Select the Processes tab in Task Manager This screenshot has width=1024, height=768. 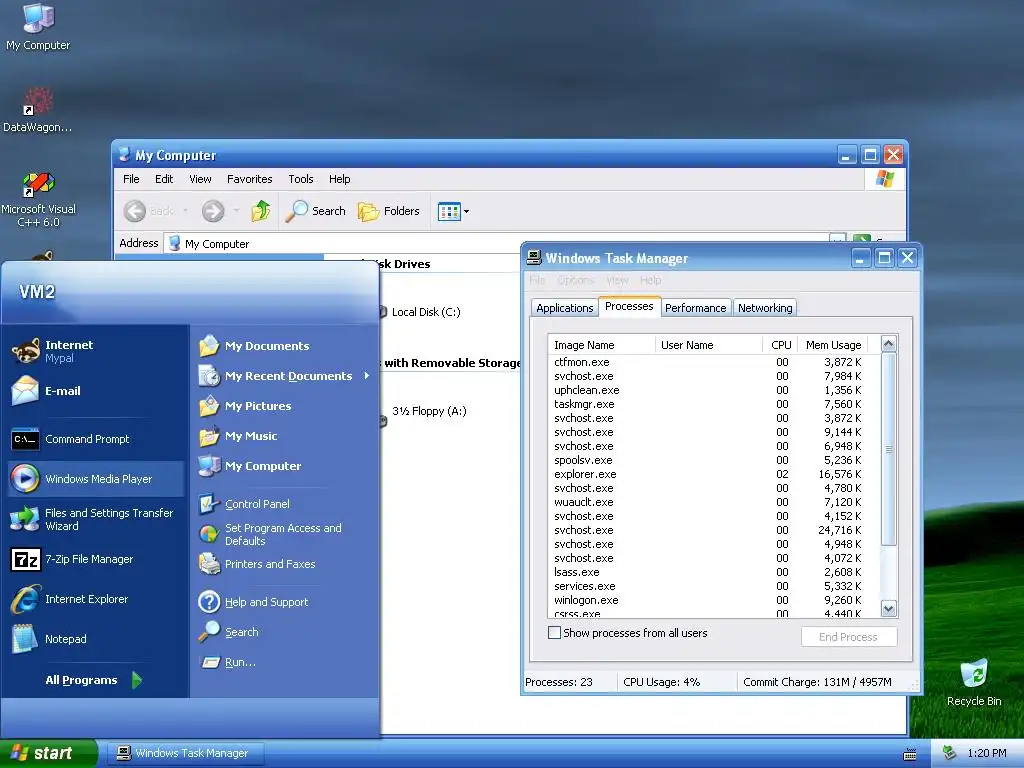click(x=629, y=306)
